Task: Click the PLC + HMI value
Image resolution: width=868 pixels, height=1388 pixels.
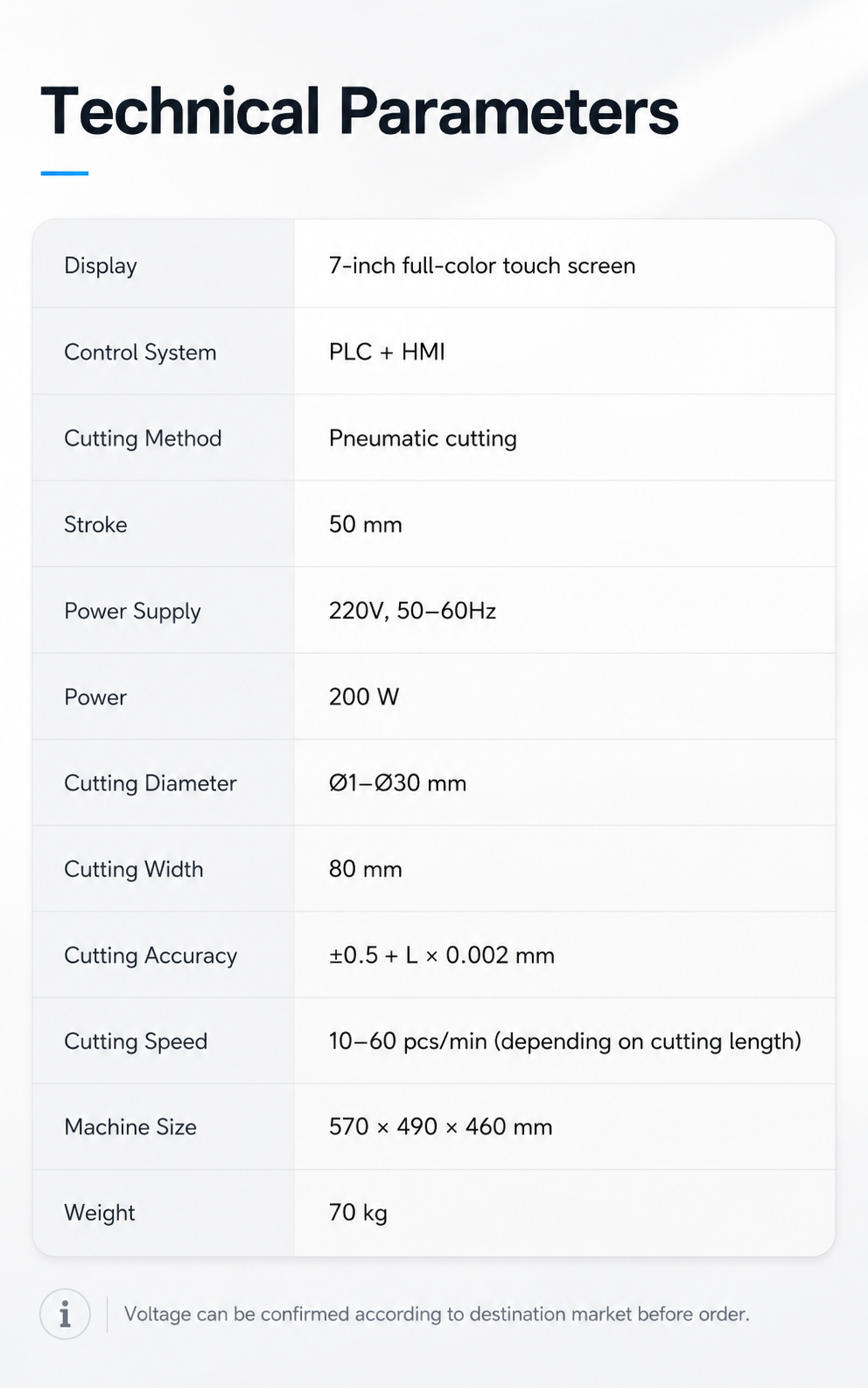Action: coord(387,352)
